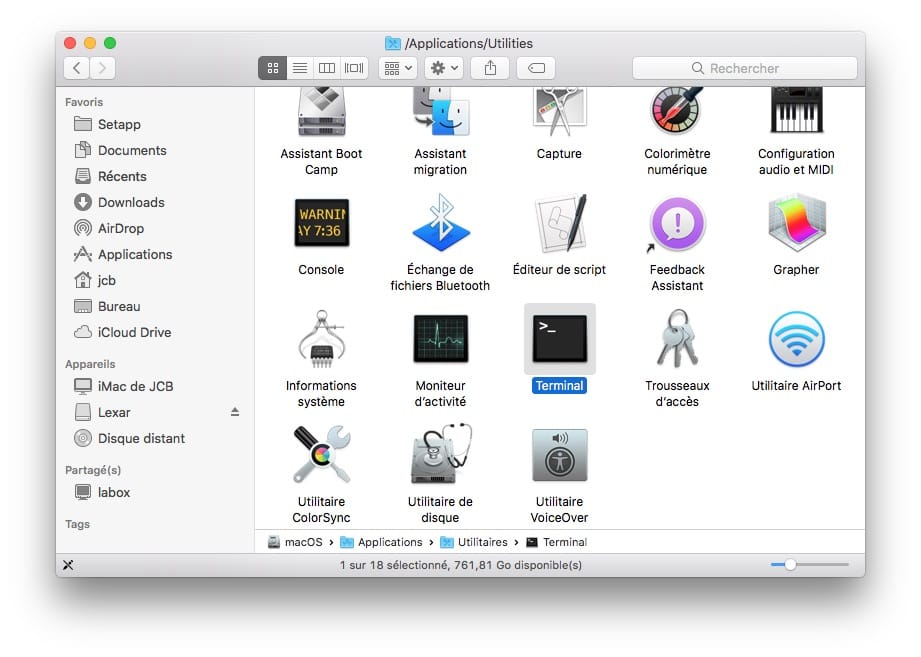Switch to Cover Flow view
The width and height of the screenshot is (921, 657).
[353, 68]
